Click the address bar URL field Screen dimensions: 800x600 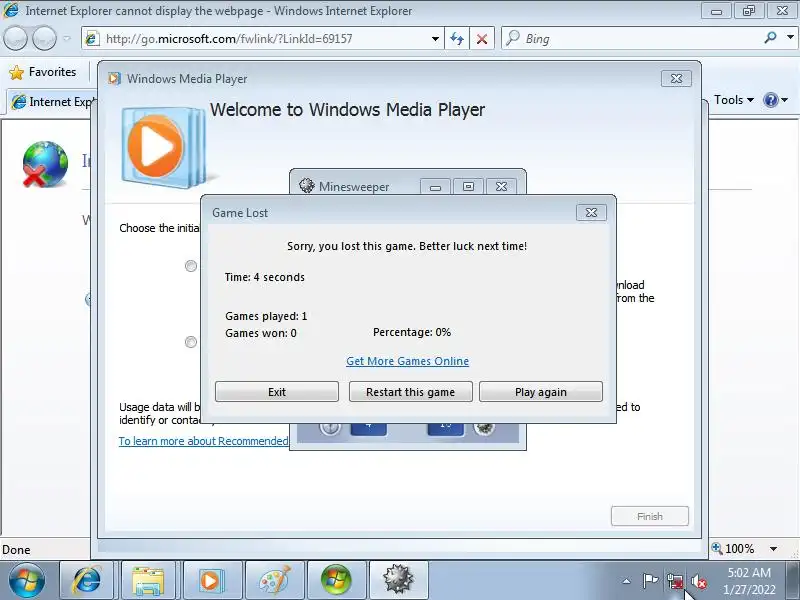(263, 39)
